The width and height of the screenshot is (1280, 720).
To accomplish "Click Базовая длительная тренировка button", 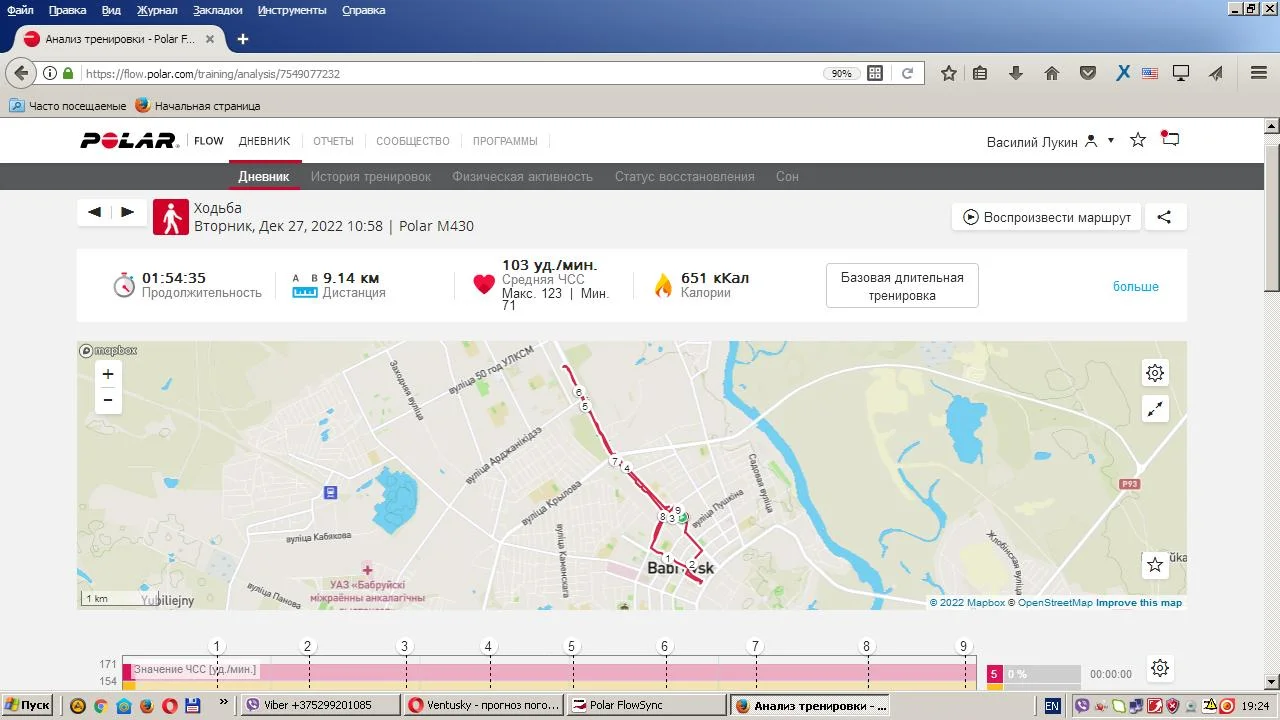I will [x=902, y=286].
